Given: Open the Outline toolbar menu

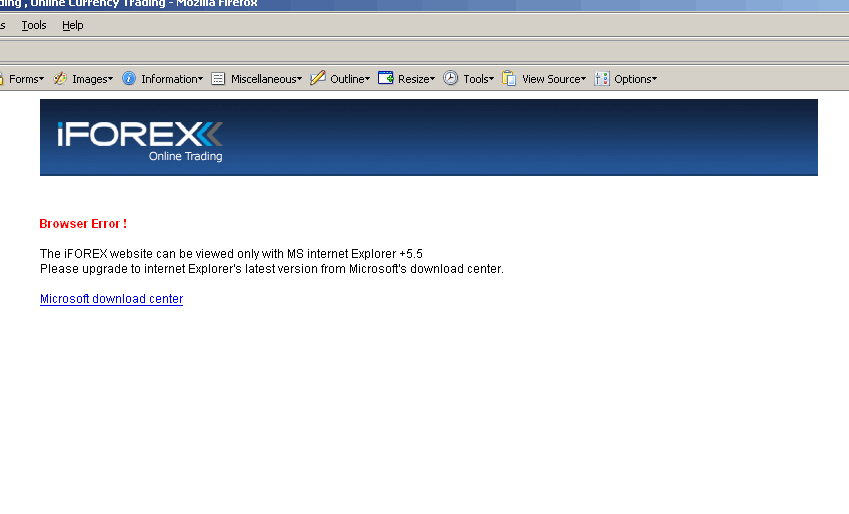Looking at the screenshot, I should tap(350, 79).
